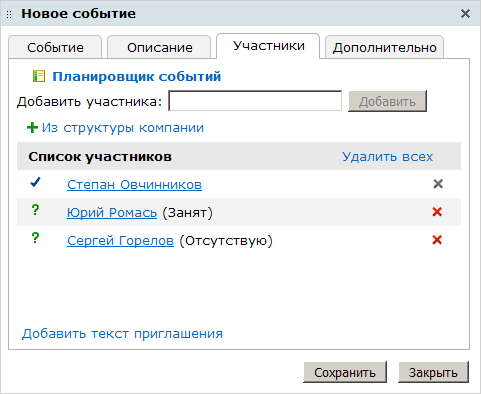Remove Степан Овчинников with gray X icon

coord(438,184)
